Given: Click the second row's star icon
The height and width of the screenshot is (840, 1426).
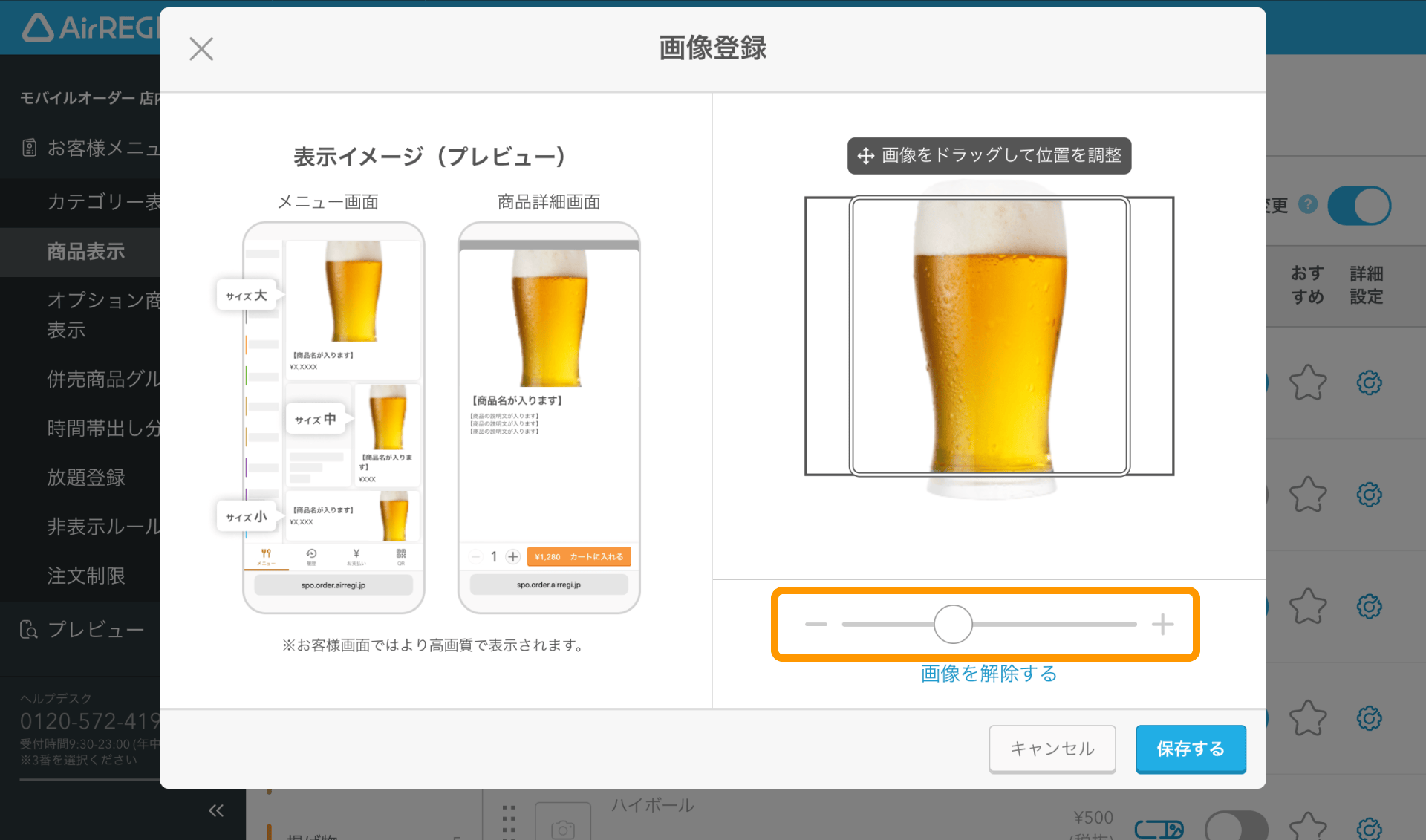Looking at the screenshot, I should 1308,495.
